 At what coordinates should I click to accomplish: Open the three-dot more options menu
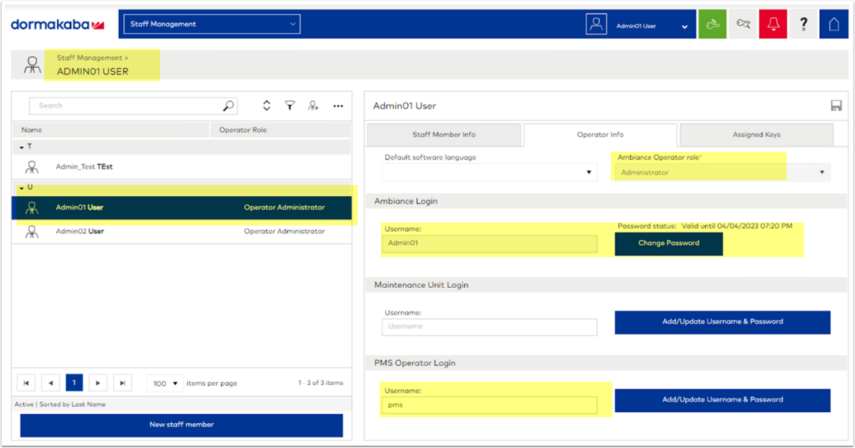338,106
